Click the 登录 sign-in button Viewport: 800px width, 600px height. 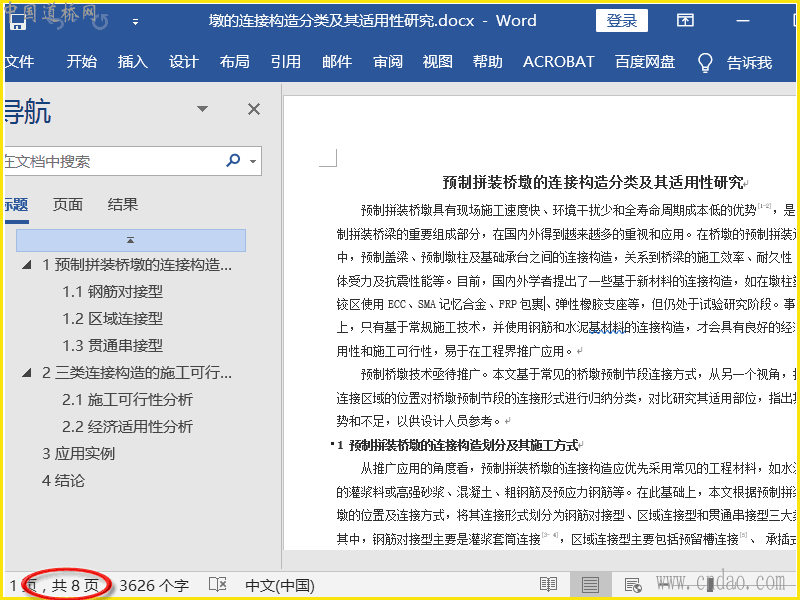coord(621,21)
